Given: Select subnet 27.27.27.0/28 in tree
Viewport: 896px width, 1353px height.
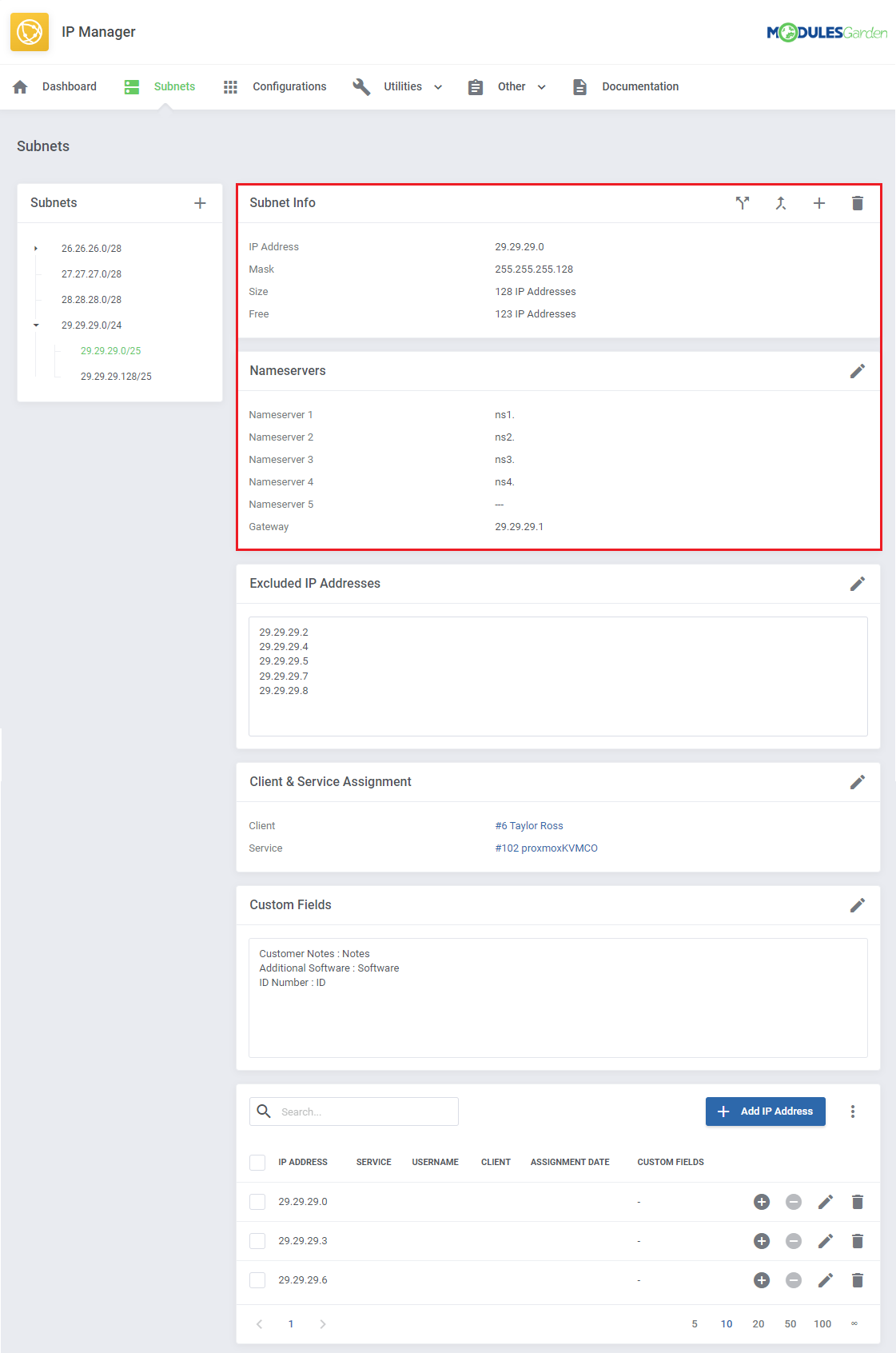Looking at the screenshot, I should pos(91,274).
